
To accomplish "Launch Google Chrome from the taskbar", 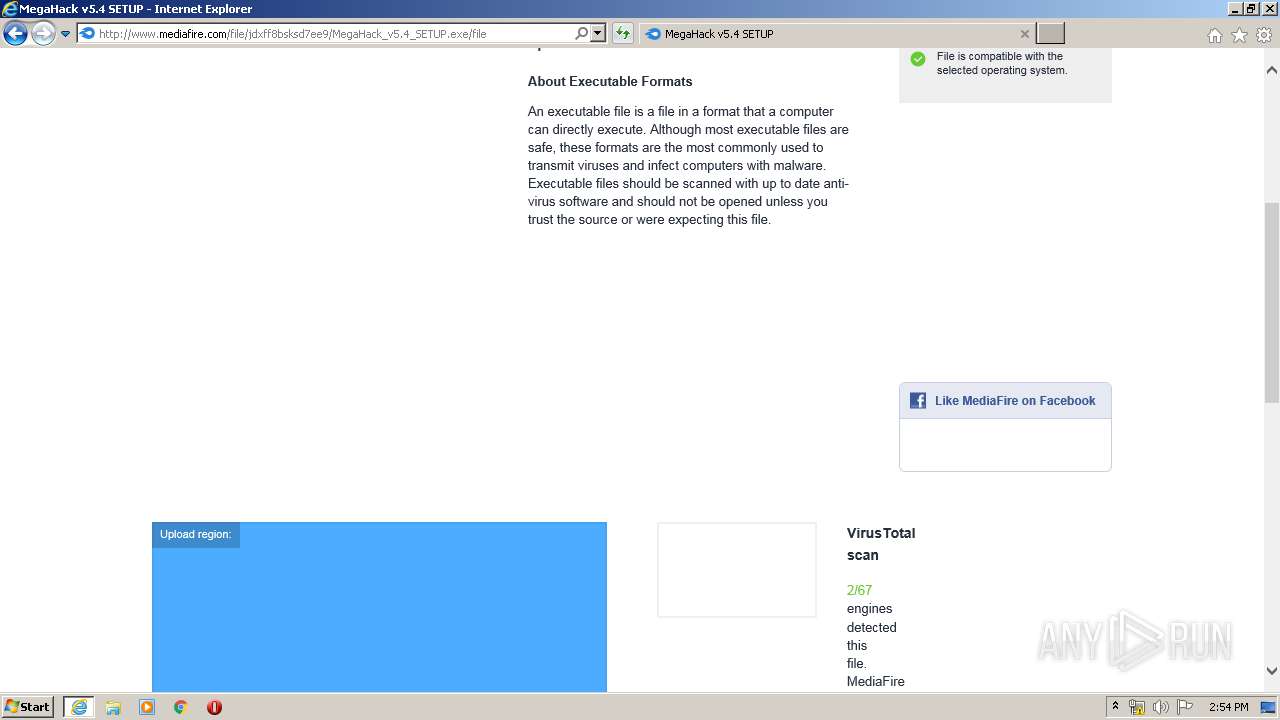I will tap(181, 707).
